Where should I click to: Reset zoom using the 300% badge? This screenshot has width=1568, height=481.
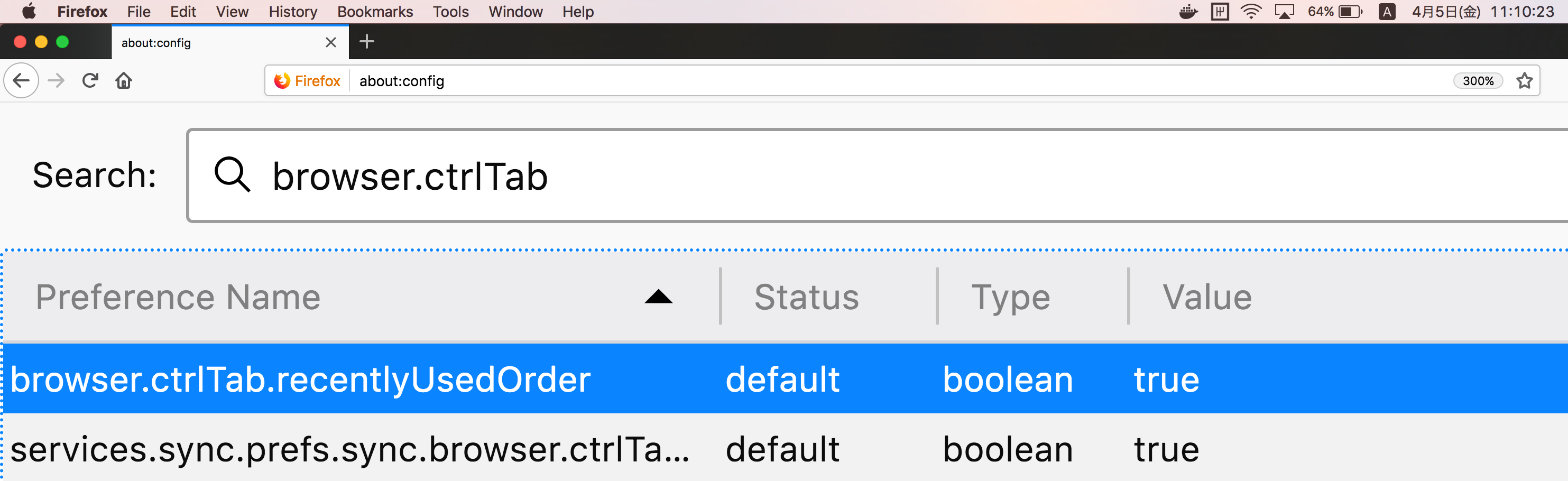(x=1477, y=81)
